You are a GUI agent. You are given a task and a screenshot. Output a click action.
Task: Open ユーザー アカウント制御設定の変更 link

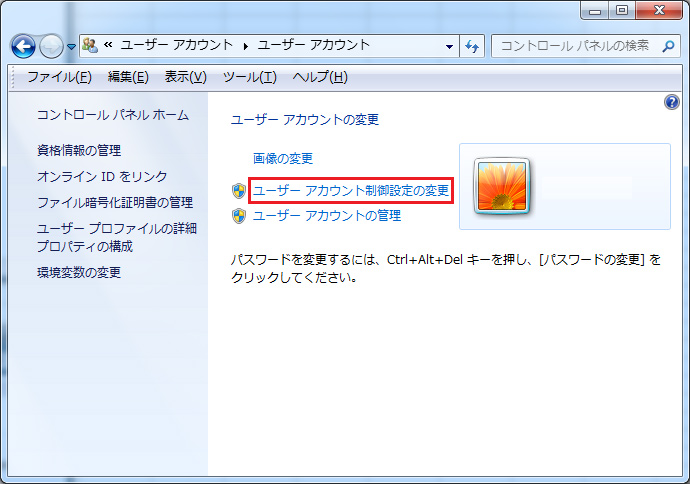pos(351,191)
